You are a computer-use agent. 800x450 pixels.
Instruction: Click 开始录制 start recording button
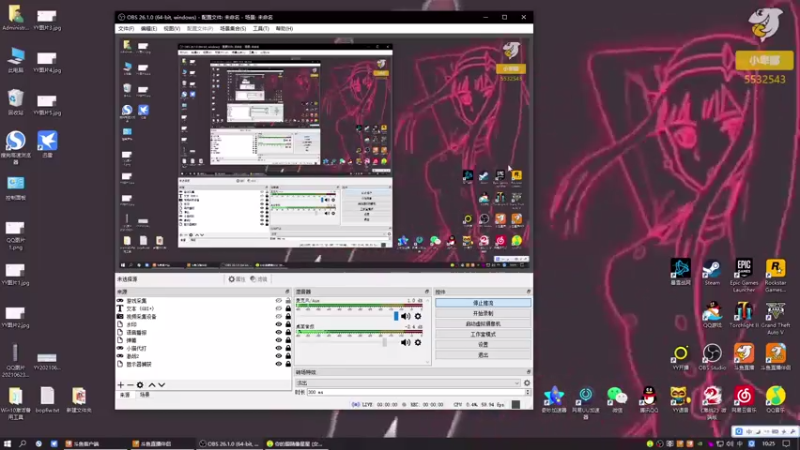pyautogui.click(x=483, y=313)
